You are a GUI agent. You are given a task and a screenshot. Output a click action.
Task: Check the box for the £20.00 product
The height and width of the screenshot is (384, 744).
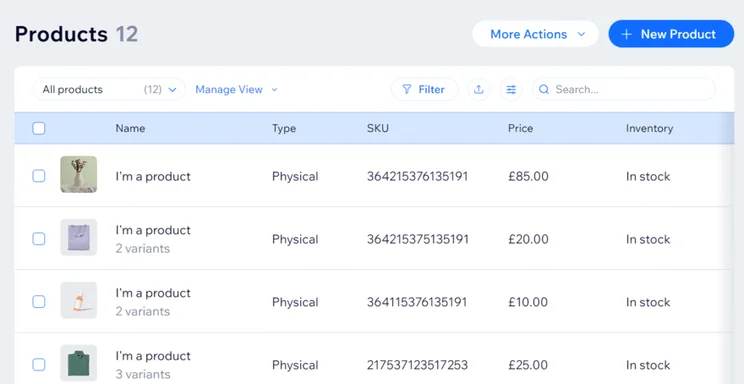[39, 239]
